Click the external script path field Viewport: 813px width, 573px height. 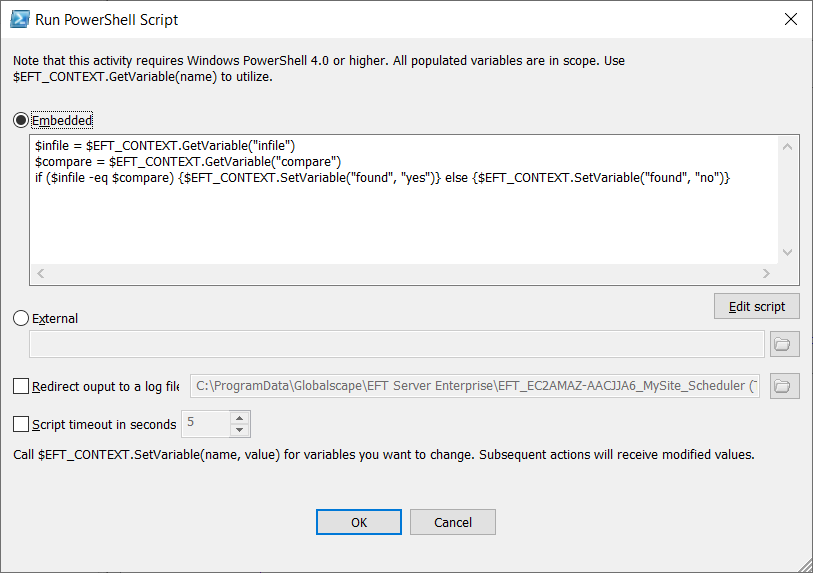[397, 344]
